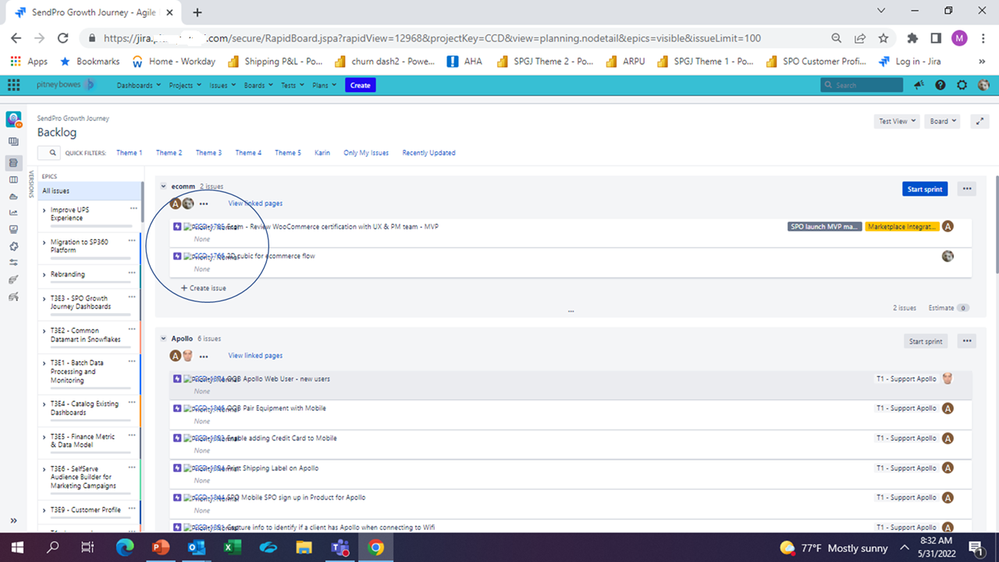
Task: Click the blue Create button
Action: pos(360,85)
